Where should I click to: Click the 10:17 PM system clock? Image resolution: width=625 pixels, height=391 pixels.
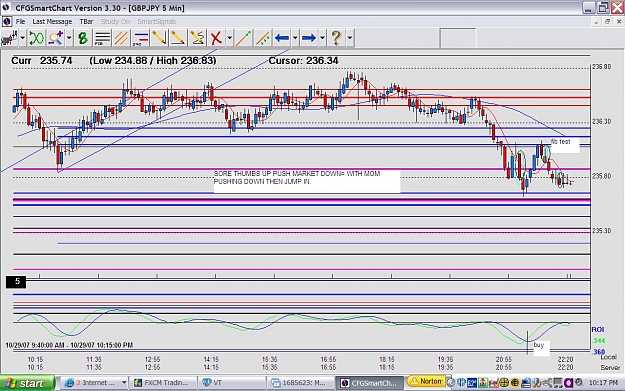(603, 383)
